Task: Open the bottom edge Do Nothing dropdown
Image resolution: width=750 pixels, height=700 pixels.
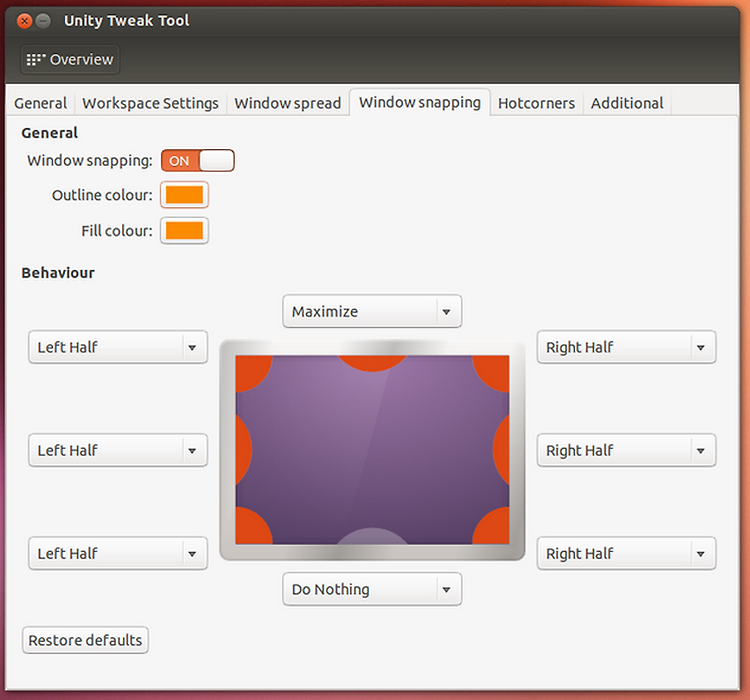Action: pyautogui.click(x=372, y=589)
